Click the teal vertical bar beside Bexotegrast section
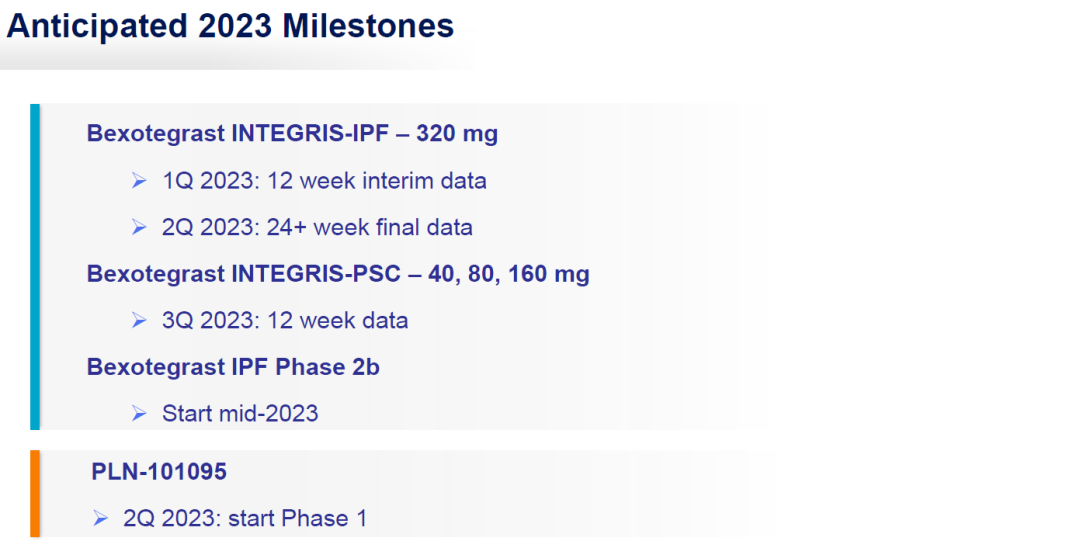Screen dimensions: 1080x548 point(35,267)
